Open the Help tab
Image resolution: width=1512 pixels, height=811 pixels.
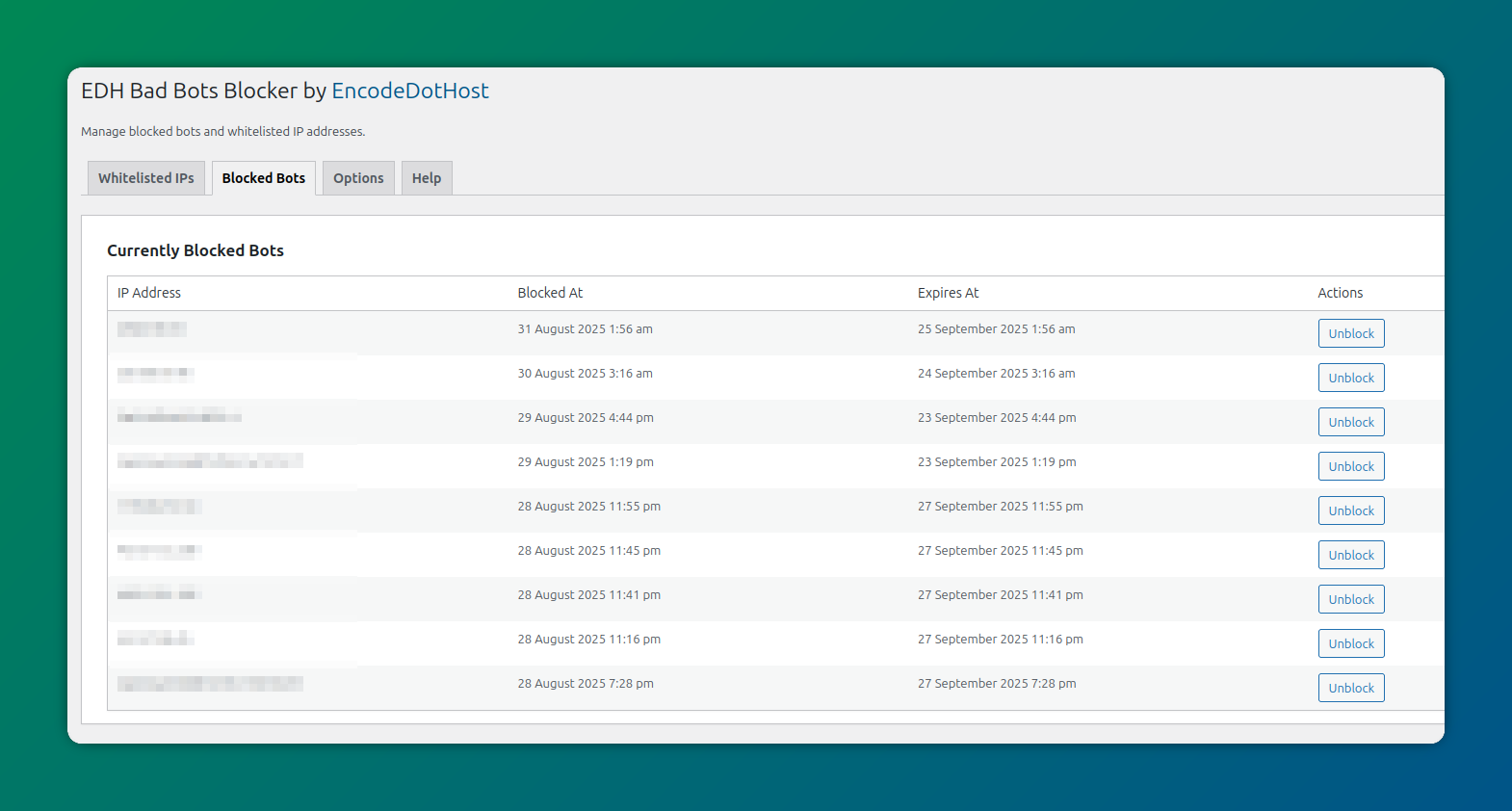tap(427, 178)
